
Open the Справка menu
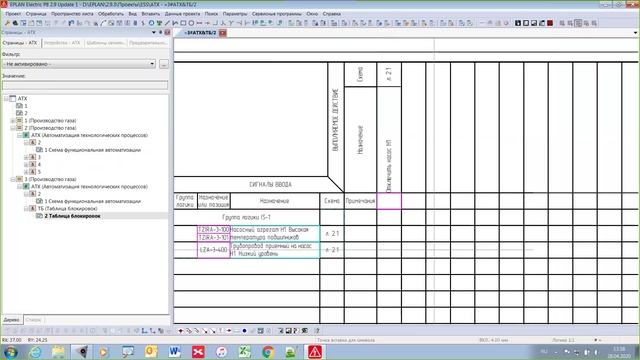(331, 13)
